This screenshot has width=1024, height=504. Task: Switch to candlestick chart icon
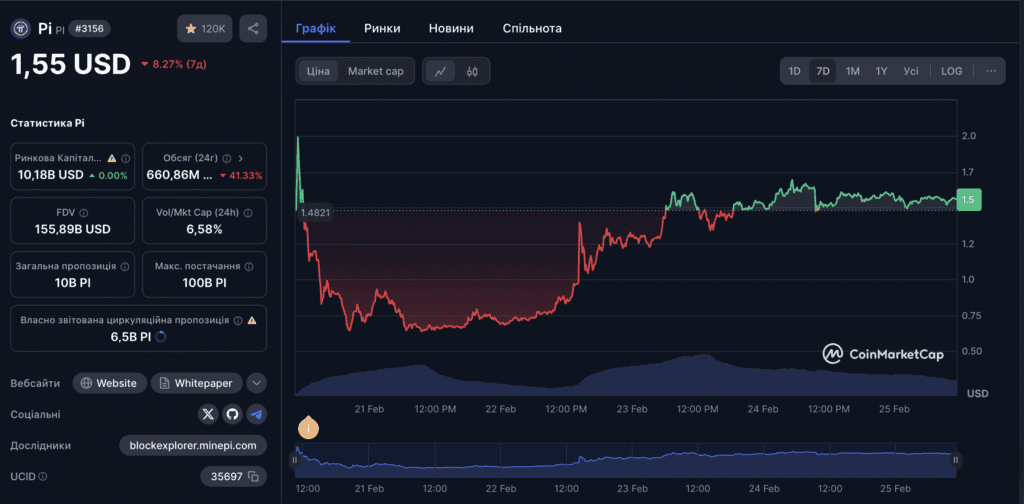coord(472,71)
